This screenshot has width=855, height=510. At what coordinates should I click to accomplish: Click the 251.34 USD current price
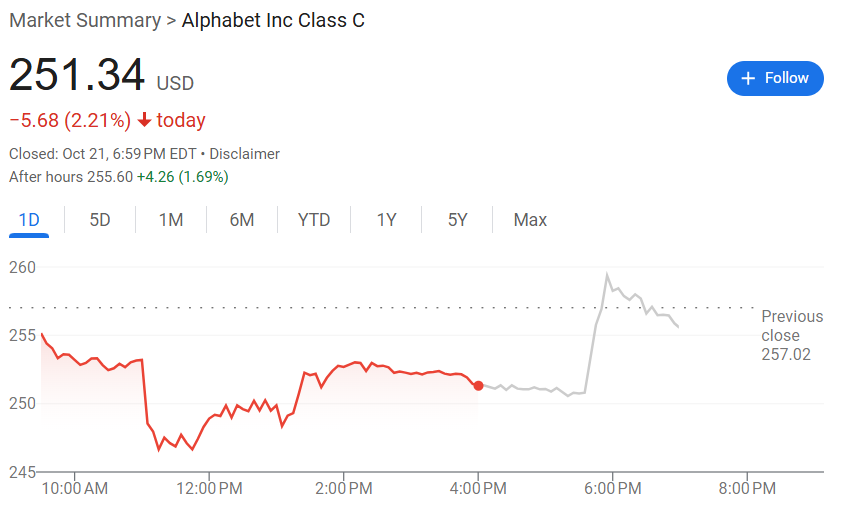[x=100, y=78]
